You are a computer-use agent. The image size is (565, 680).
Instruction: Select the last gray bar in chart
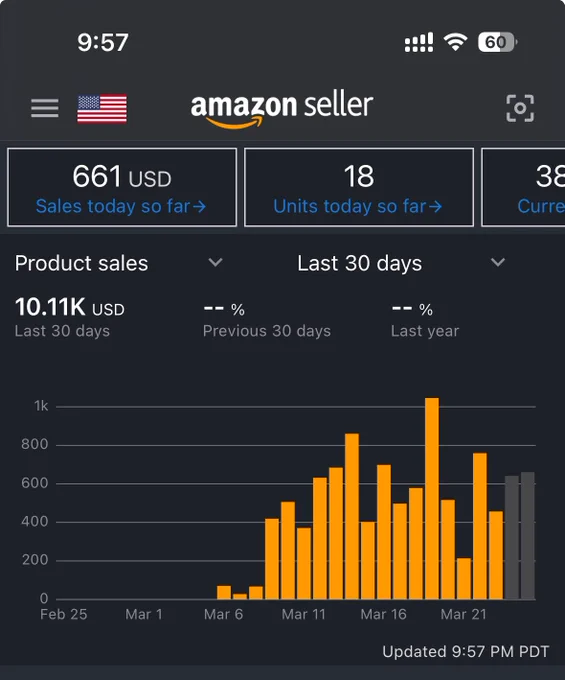527,536
